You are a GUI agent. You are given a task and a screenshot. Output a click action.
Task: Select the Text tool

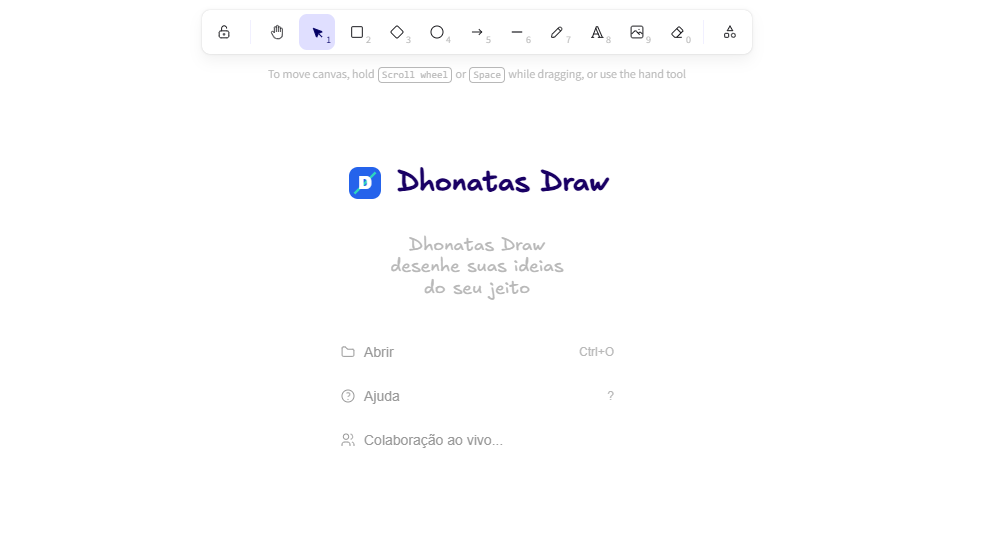point(598,32)
